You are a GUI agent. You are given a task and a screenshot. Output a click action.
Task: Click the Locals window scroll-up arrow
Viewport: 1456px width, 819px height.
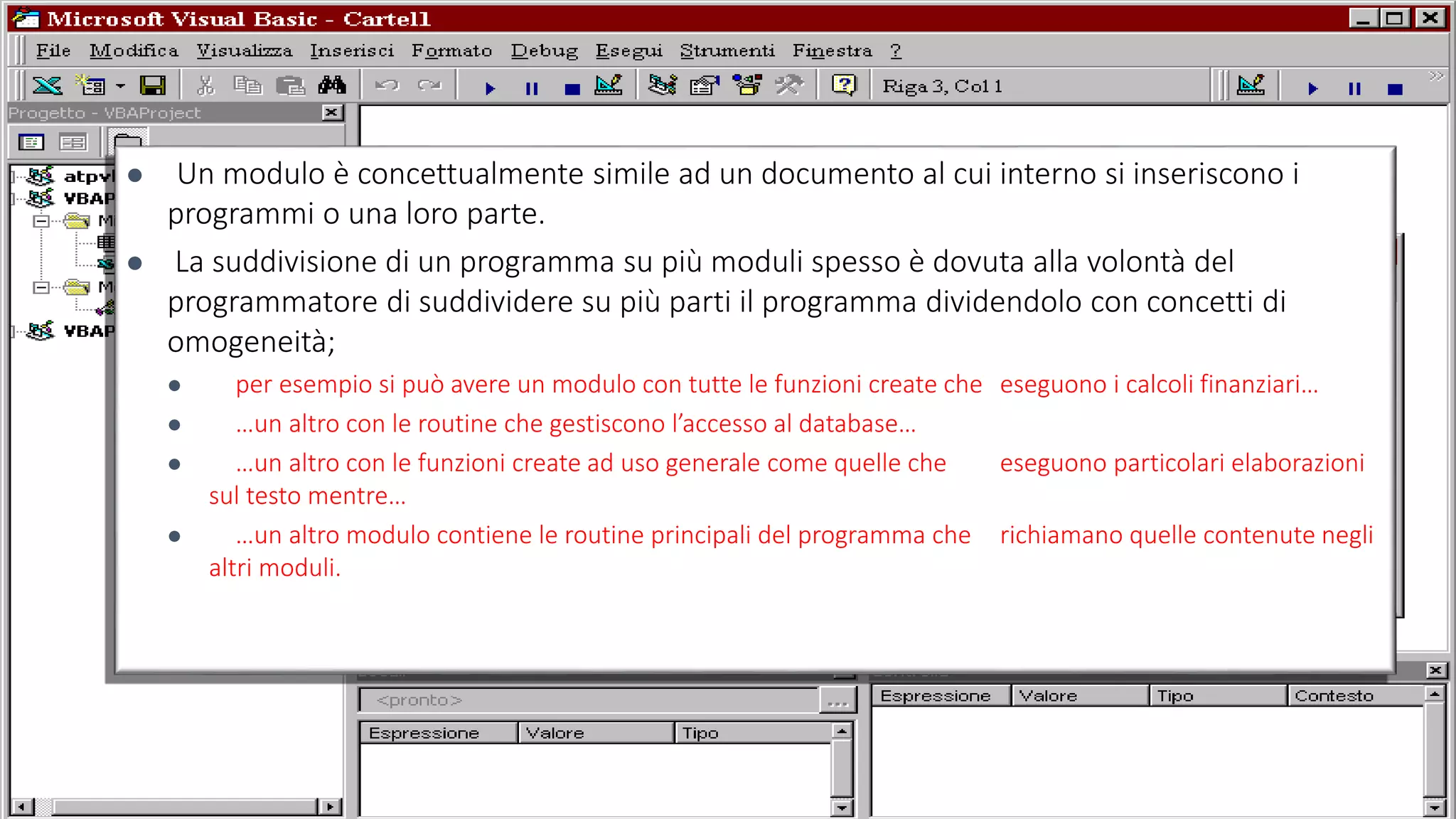click(x=842, y=731)
